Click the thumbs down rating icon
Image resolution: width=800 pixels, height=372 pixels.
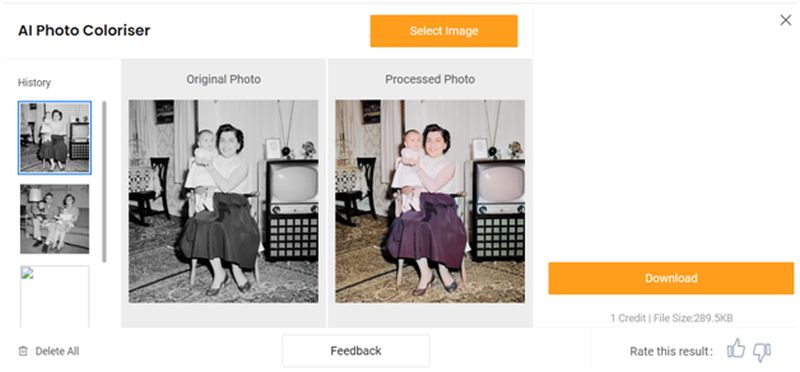coord(762,352)
